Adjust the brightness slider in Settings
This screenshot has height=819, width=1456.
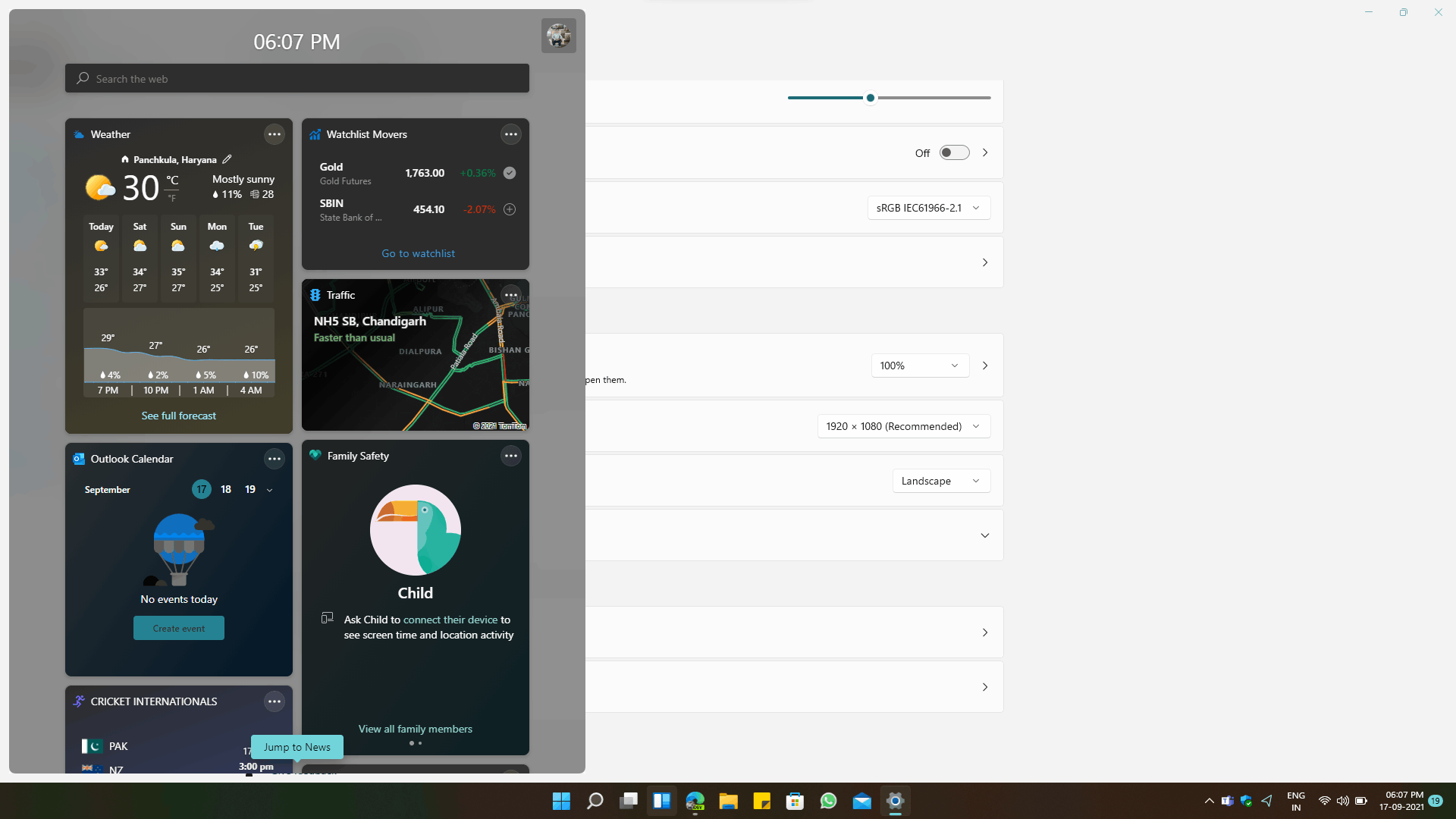click(869, 97)
